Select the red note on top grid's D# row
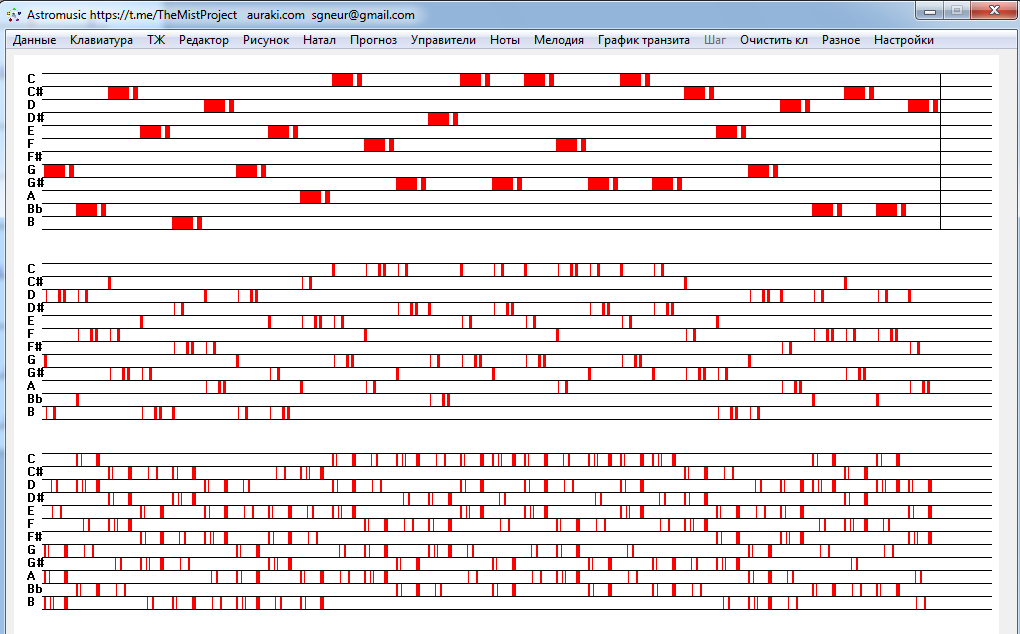Viewport: 1020px width, 634px height. tap(438, 119)
